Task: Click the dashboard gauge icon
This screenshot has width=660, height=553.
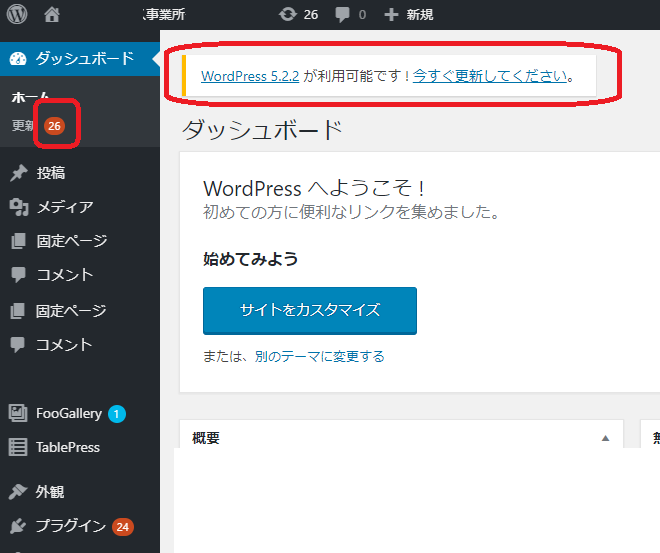Action: click(18, 59)
